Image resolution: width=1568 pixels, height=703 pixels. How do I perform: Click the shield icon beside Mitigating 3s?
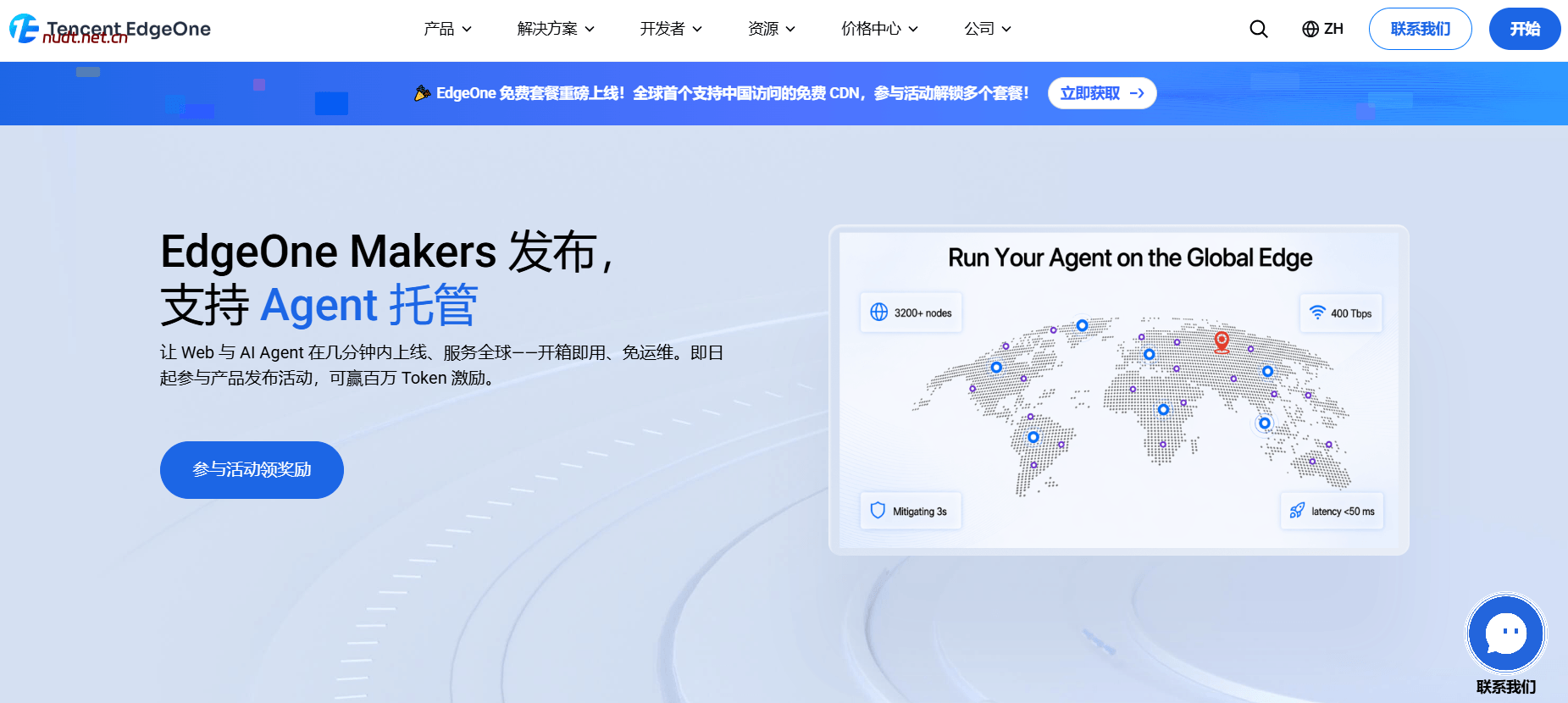878,511
